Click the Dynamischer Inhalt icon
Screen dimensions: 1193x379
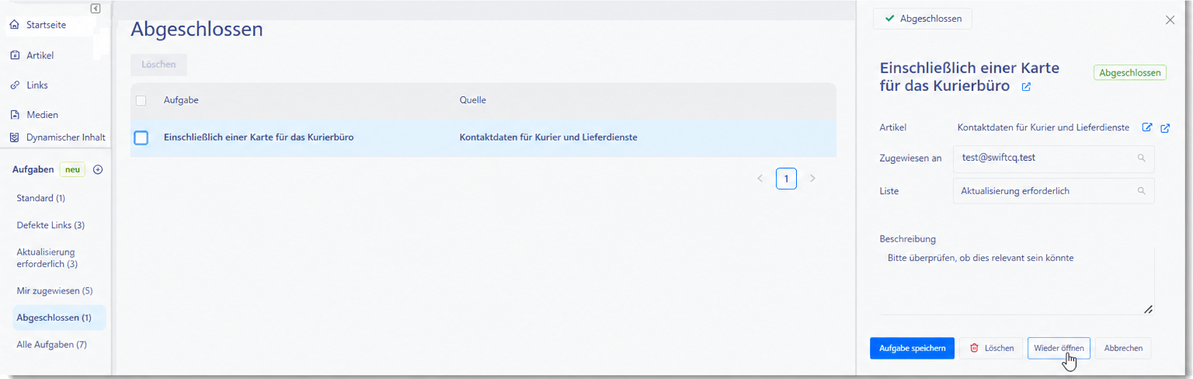[x=14, y=138]
